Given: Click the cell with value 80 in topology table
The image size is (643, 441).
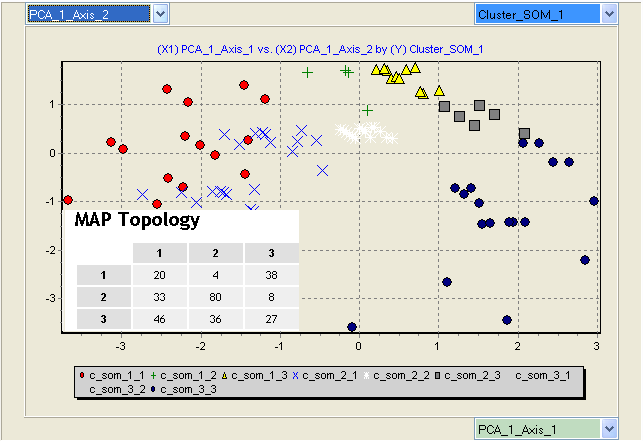Looking at the screenshot, I should (x=216, y=297).
